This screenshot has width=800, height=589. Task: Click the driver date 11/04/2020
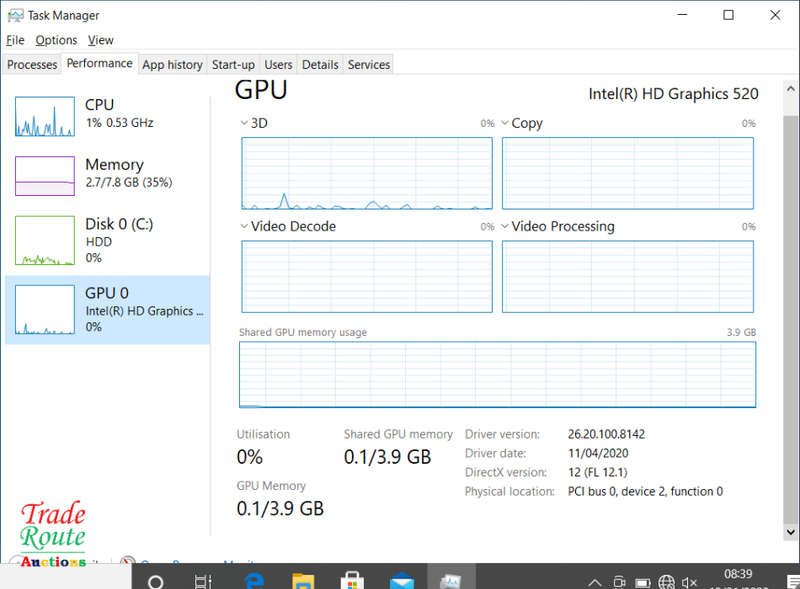pos(598,453)
